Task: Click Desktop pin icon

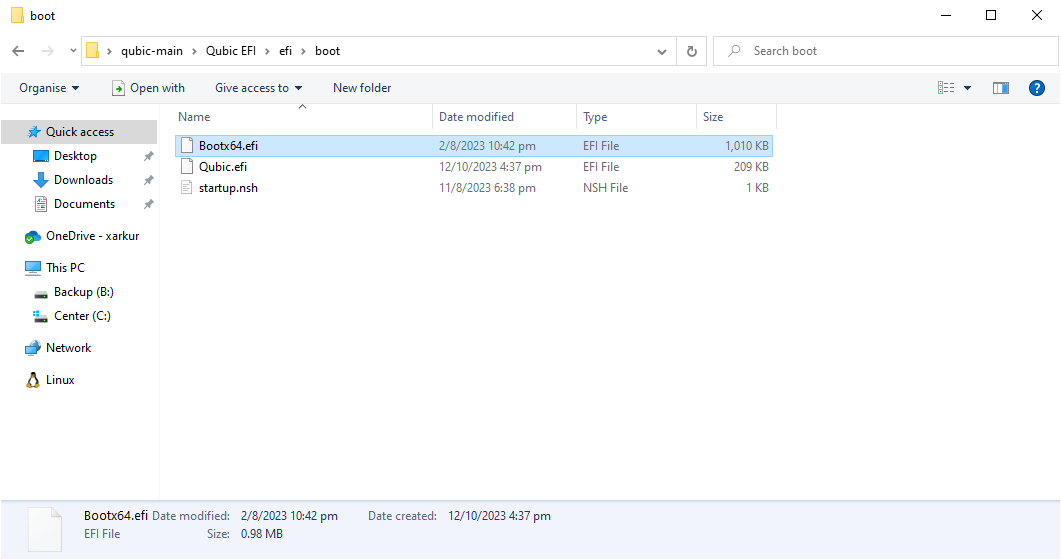Action: click(148, 156)
